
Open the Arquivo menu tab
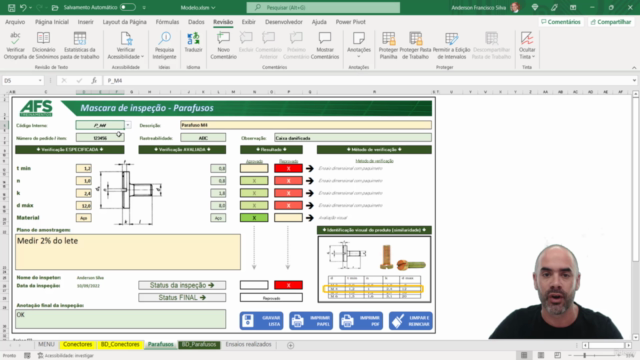pyautogui.click(x=15, y=22)
